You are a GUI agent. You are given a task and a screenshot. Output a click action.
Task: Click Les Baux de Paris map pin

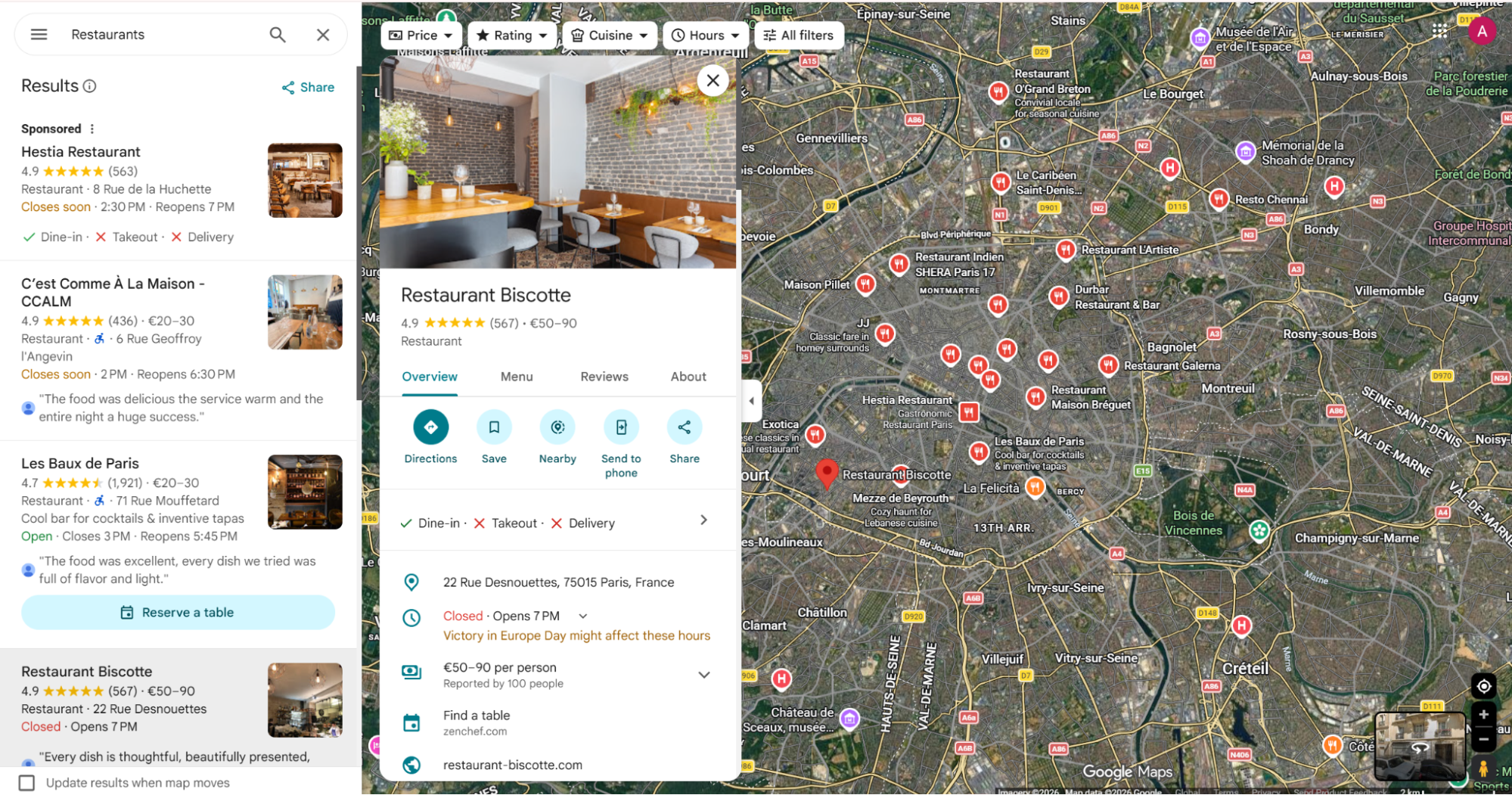click(979, 452)
